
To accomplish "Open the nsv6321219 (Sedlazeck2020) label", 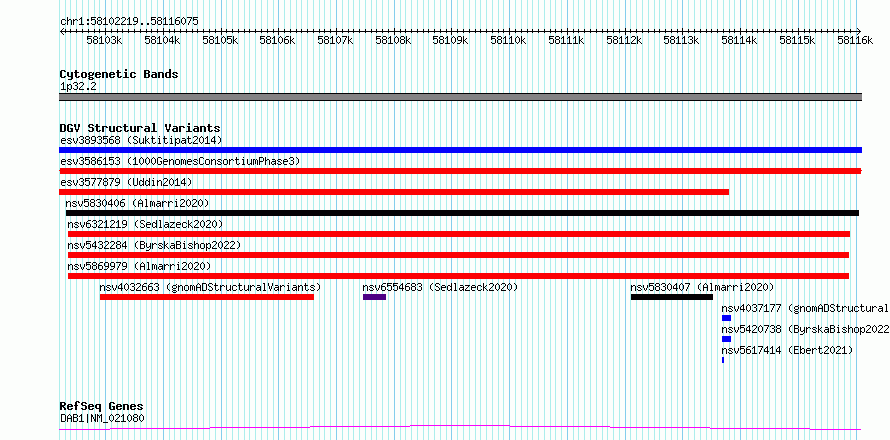I will 145,224.
